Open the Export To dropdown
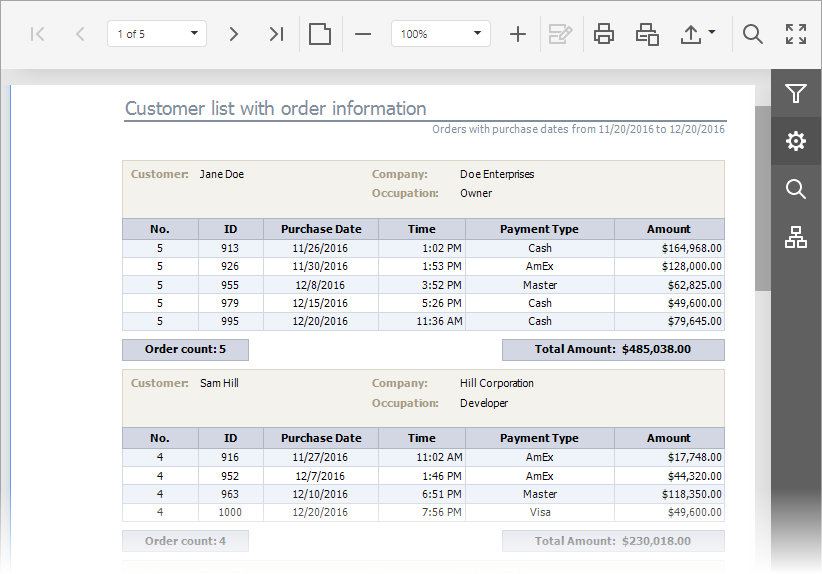 [x=698, y=34]
